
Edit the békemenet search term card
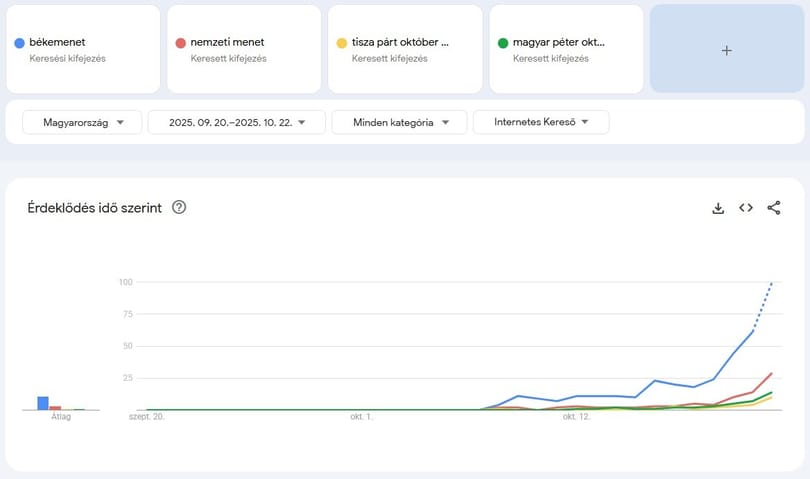[x=83, y=50]
